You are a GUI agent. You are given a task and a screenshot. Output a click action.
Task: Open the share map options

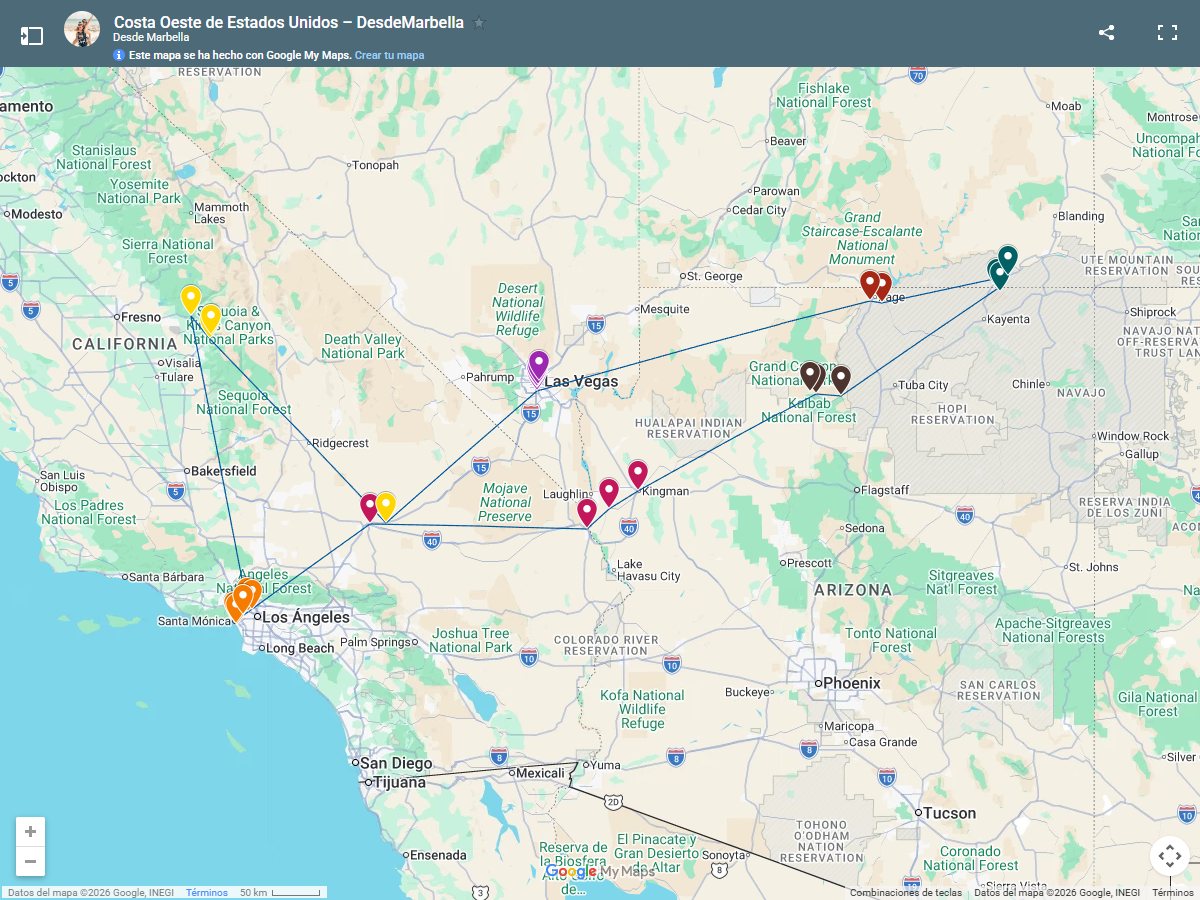(1106, 33)
